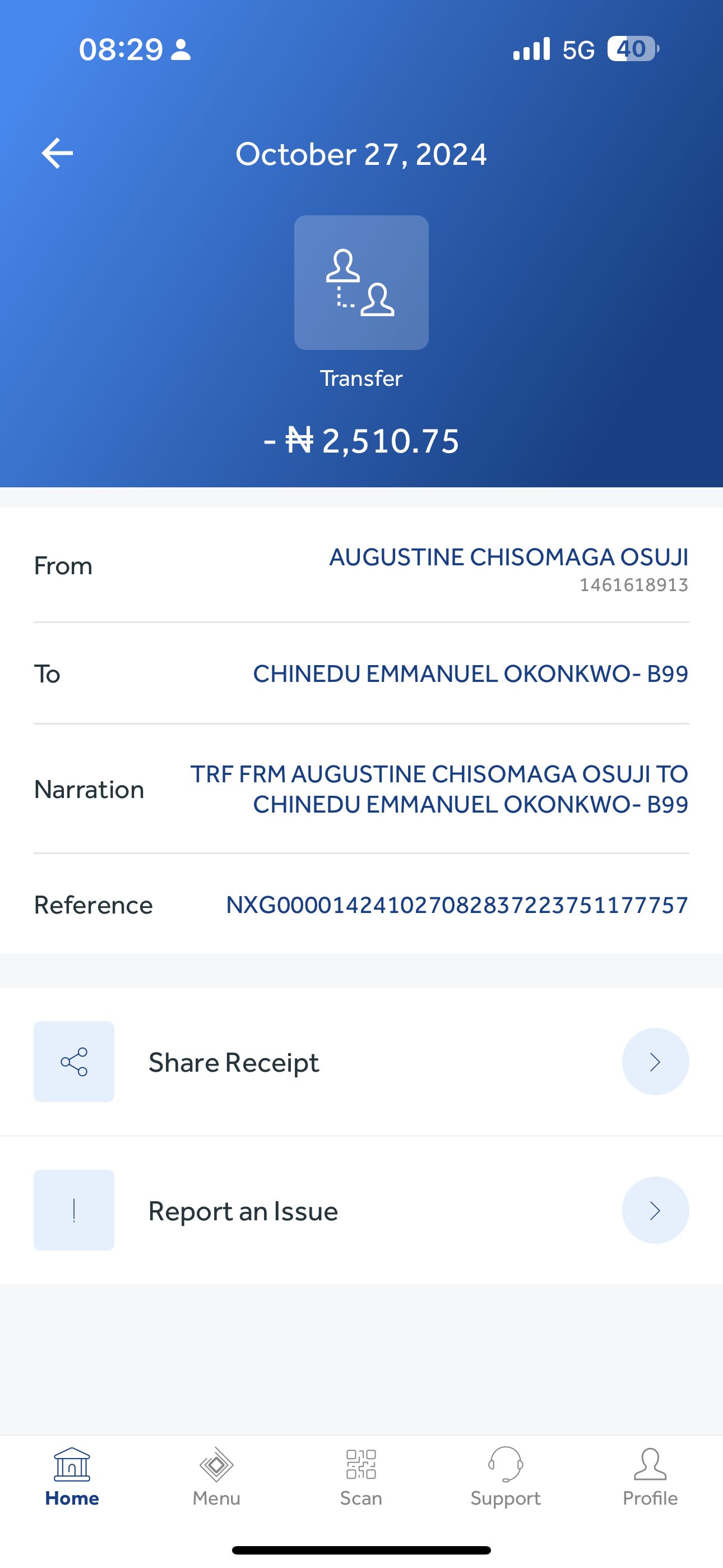Tap the narration text
This screenshot has height=1568, width=723.
tap(439, 789)
